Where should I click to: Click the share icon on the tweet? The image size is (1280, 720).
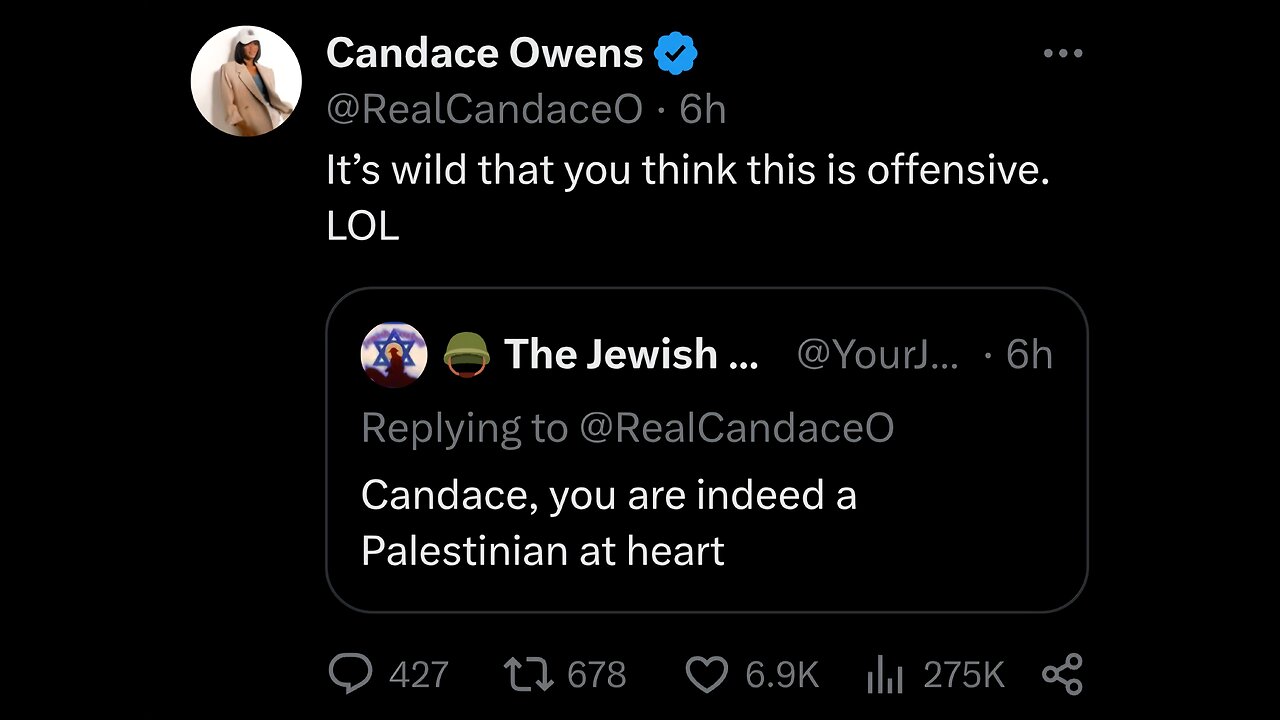point(1062,675)
